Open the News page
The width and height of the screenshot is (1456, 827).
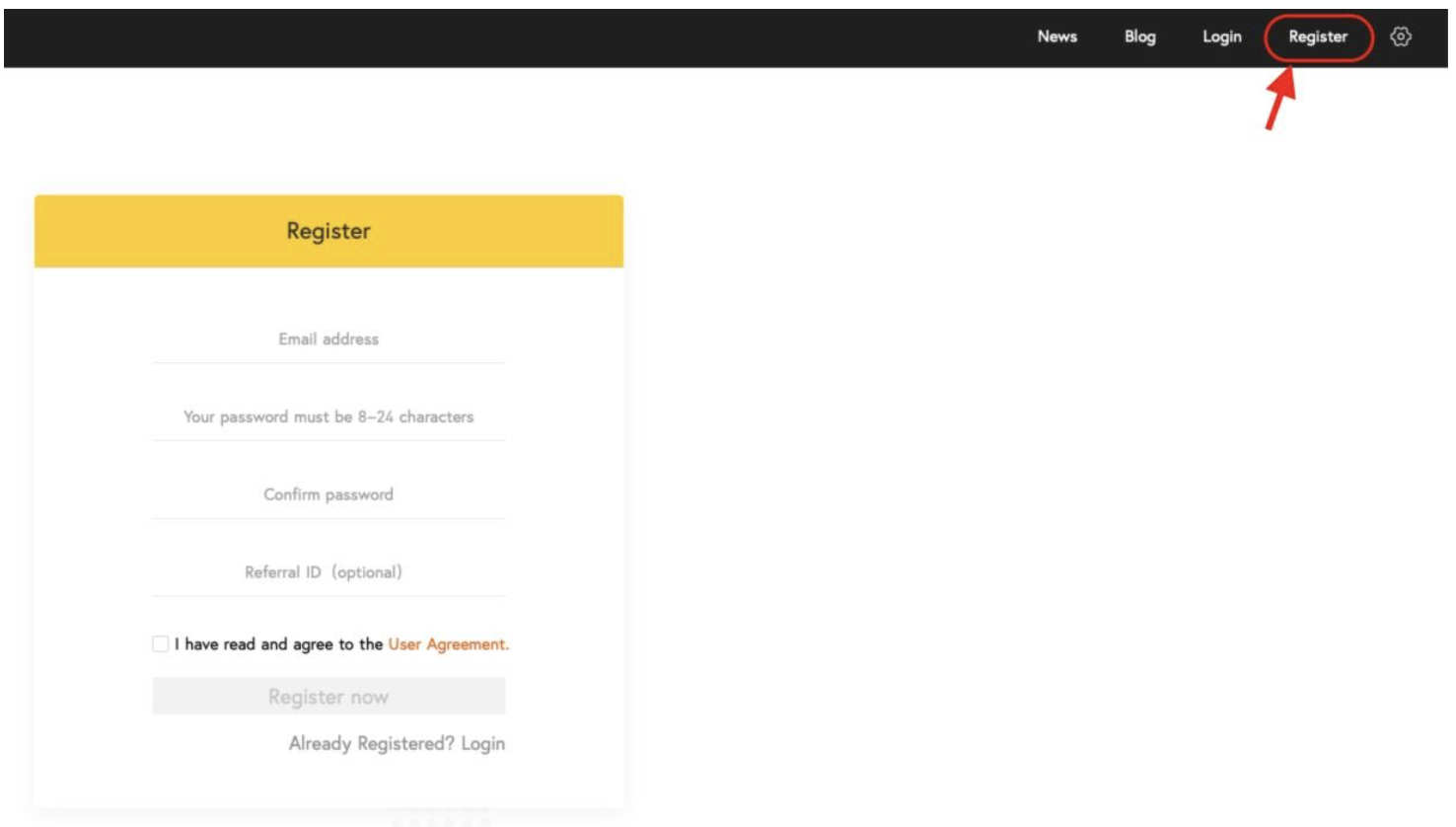pyautogui.click(x=1056, y=37)
